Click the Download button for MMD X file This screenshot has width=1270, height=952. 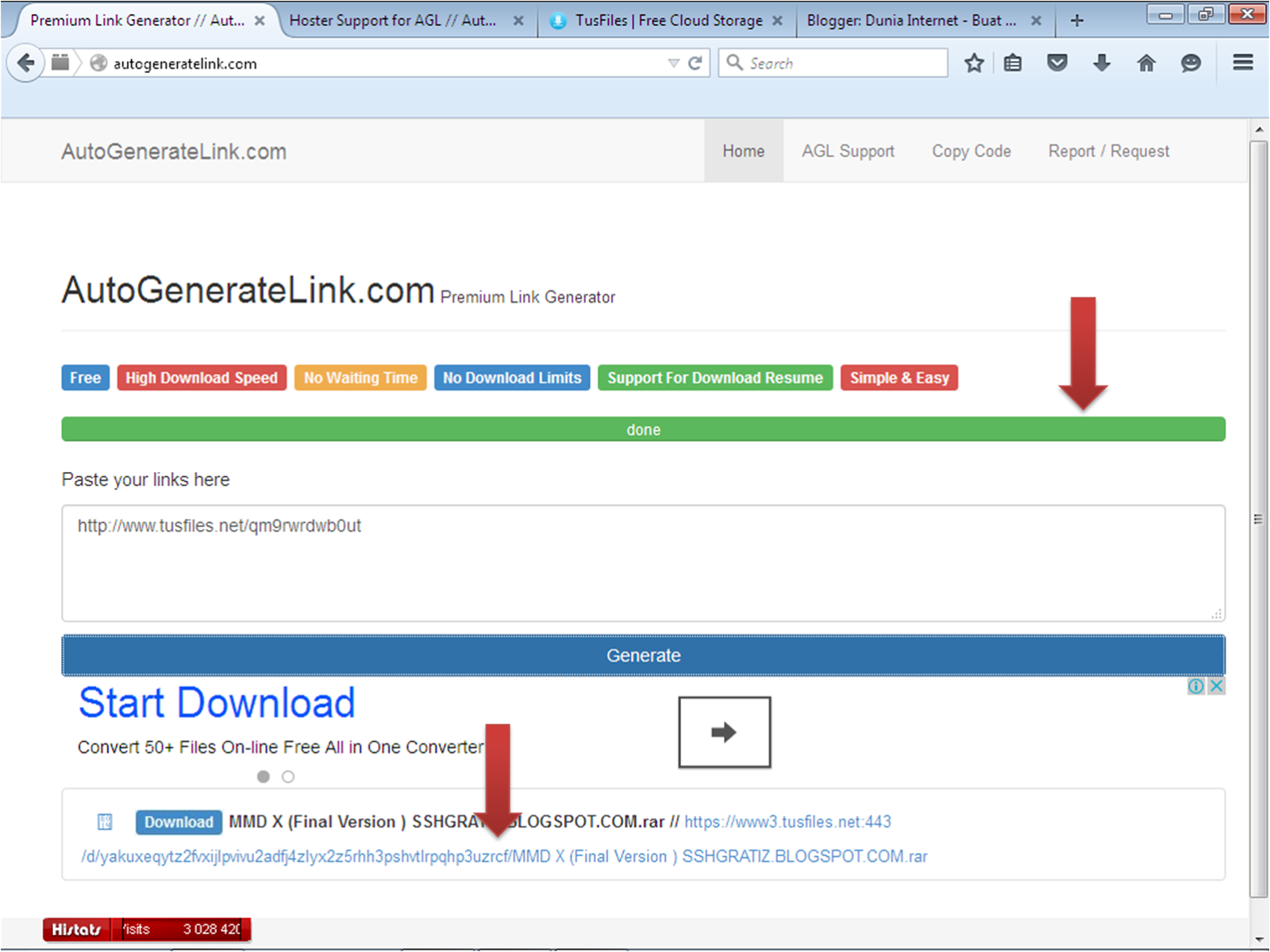(x=179, y=822)
